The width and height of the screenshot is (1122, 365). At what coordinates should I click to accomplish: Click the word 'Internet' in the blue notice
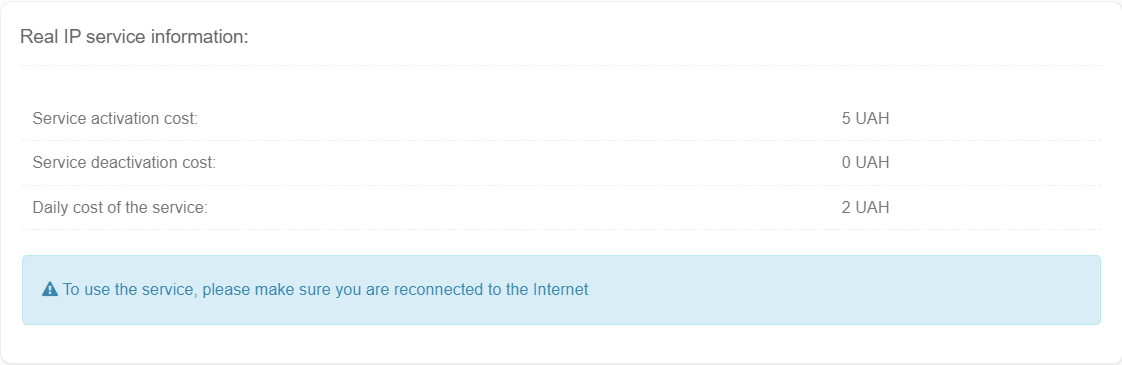pyautogui.click(x=561, y=290)
